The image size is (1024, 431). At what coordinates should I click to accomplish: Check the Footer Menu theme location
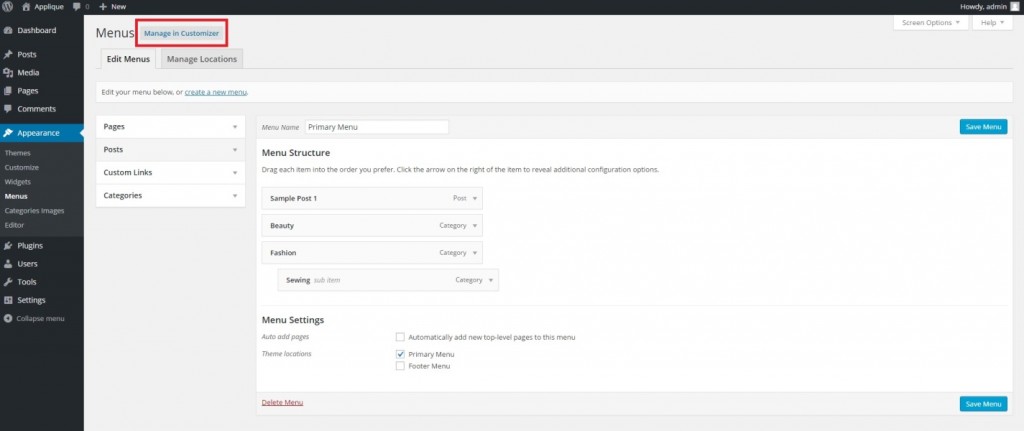click(x=400, y=366)
